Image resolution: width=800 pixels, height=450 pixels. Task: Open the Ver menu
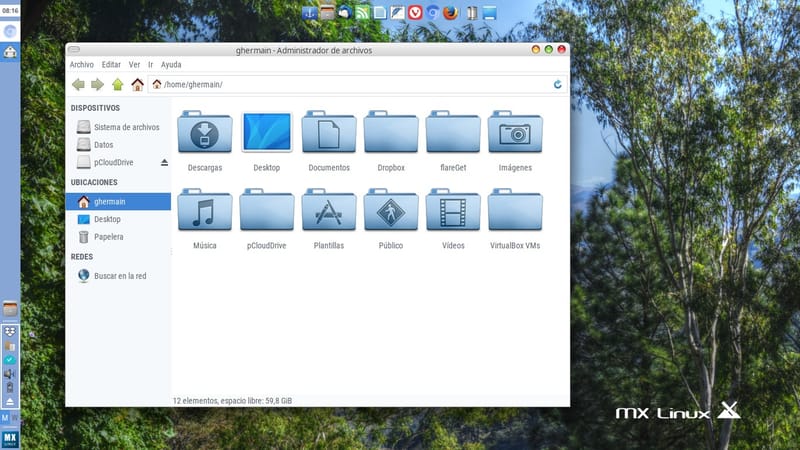tap(134, 65)
